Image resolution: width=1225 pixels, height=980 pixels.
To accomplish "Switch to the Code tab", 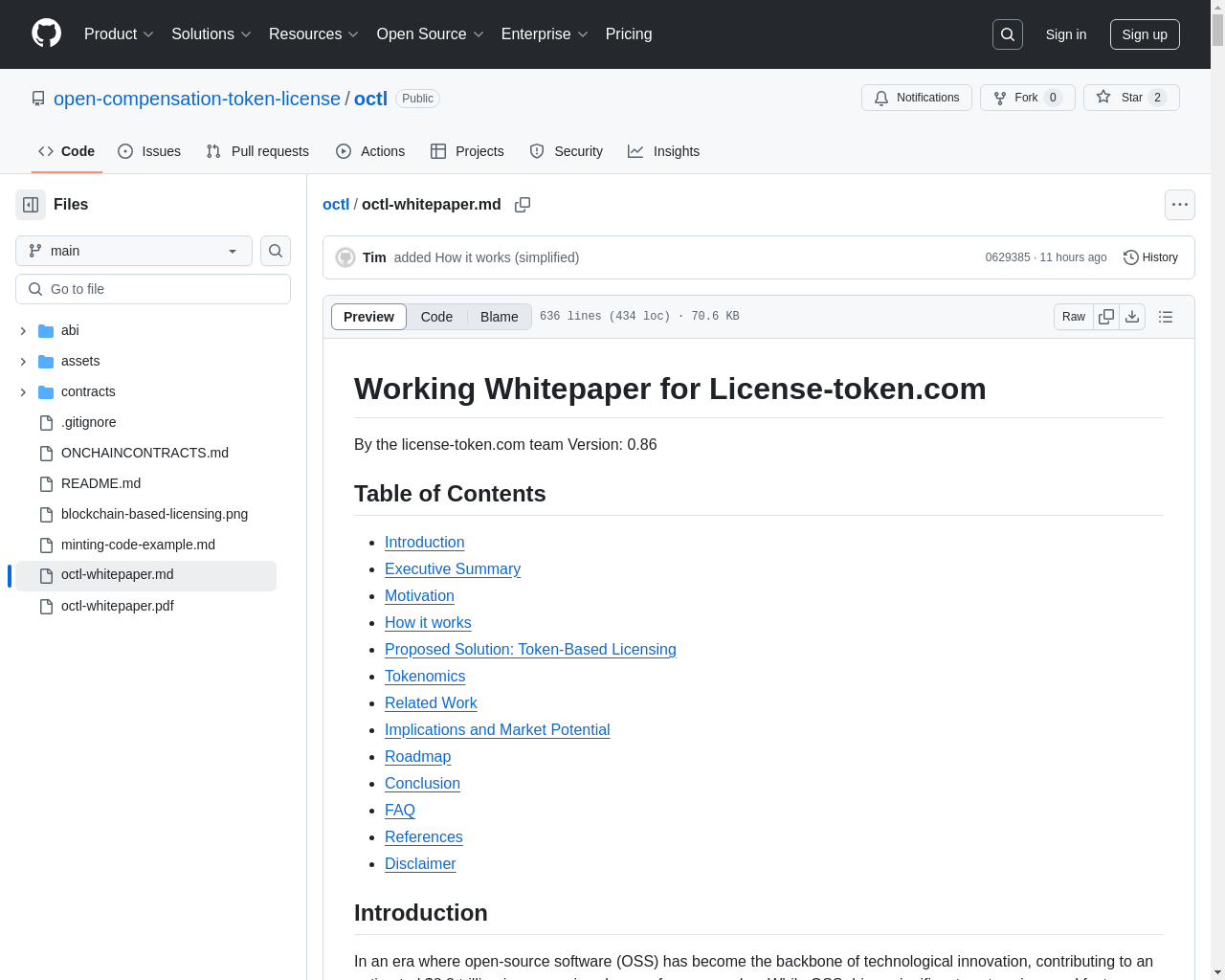I will (67, 151).
